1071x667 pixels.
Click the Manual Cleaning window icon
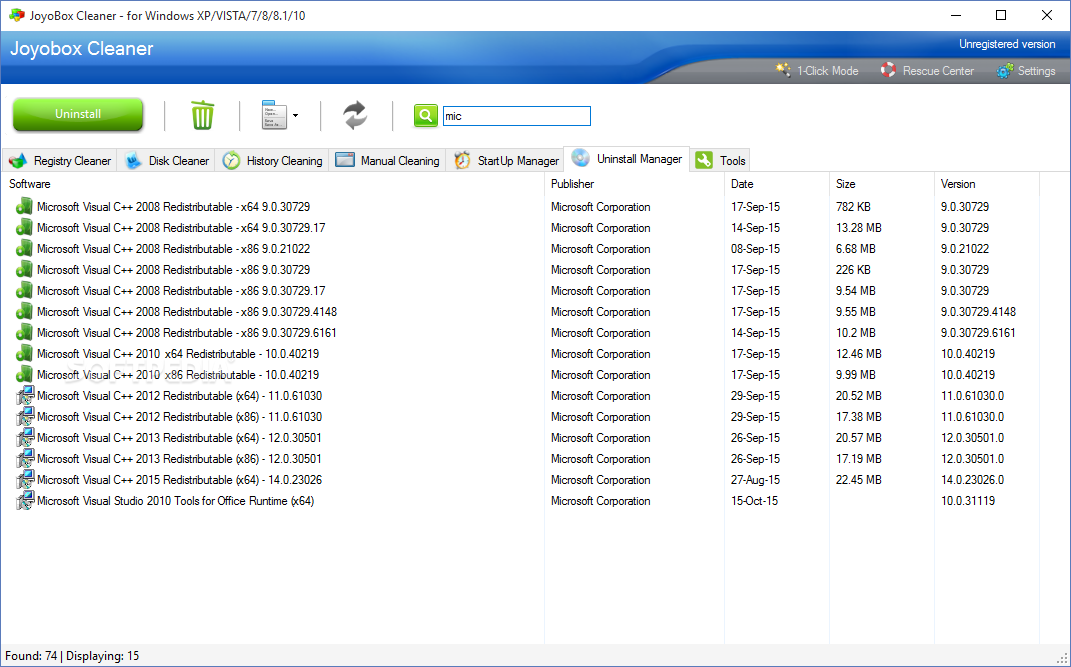(345, 160)
